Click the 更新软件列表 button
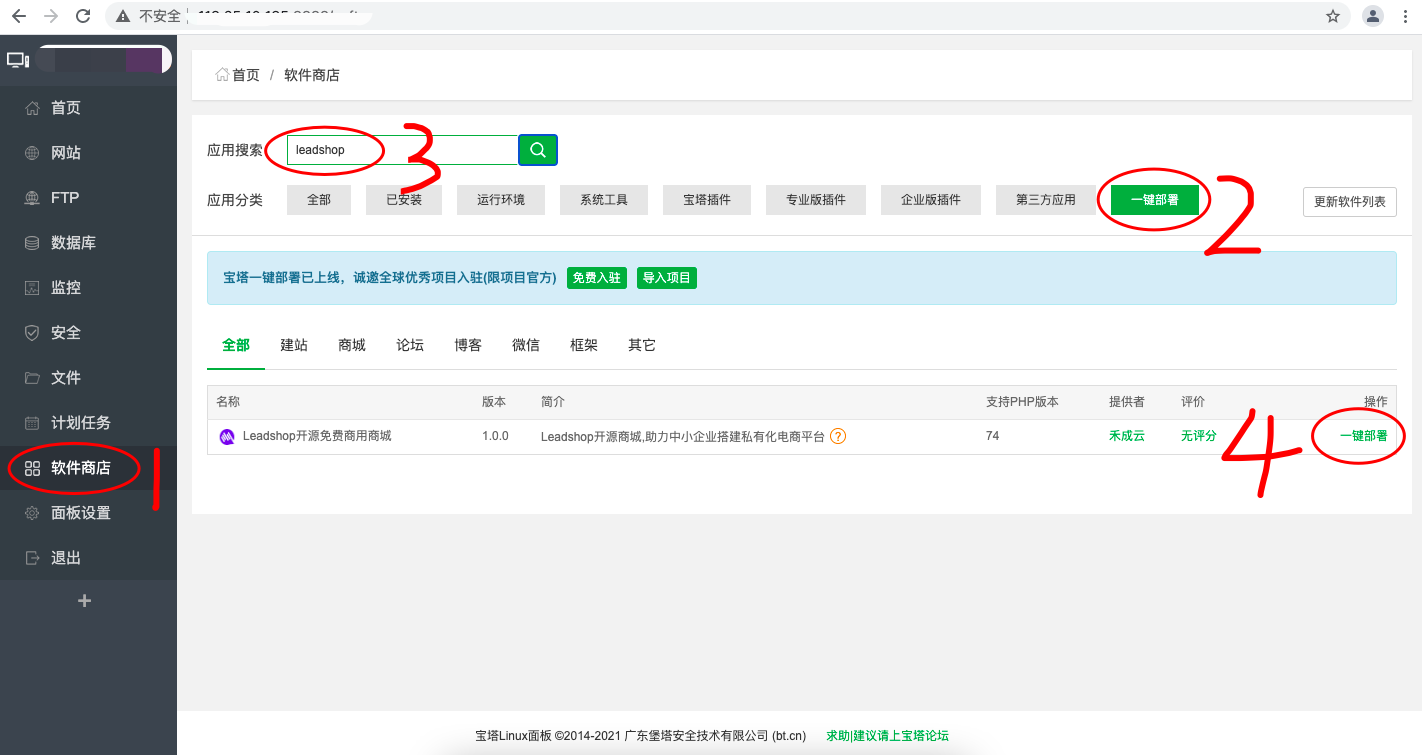Image resolution: width=1422 pixels, height=755 pixels. (1350, 201)
